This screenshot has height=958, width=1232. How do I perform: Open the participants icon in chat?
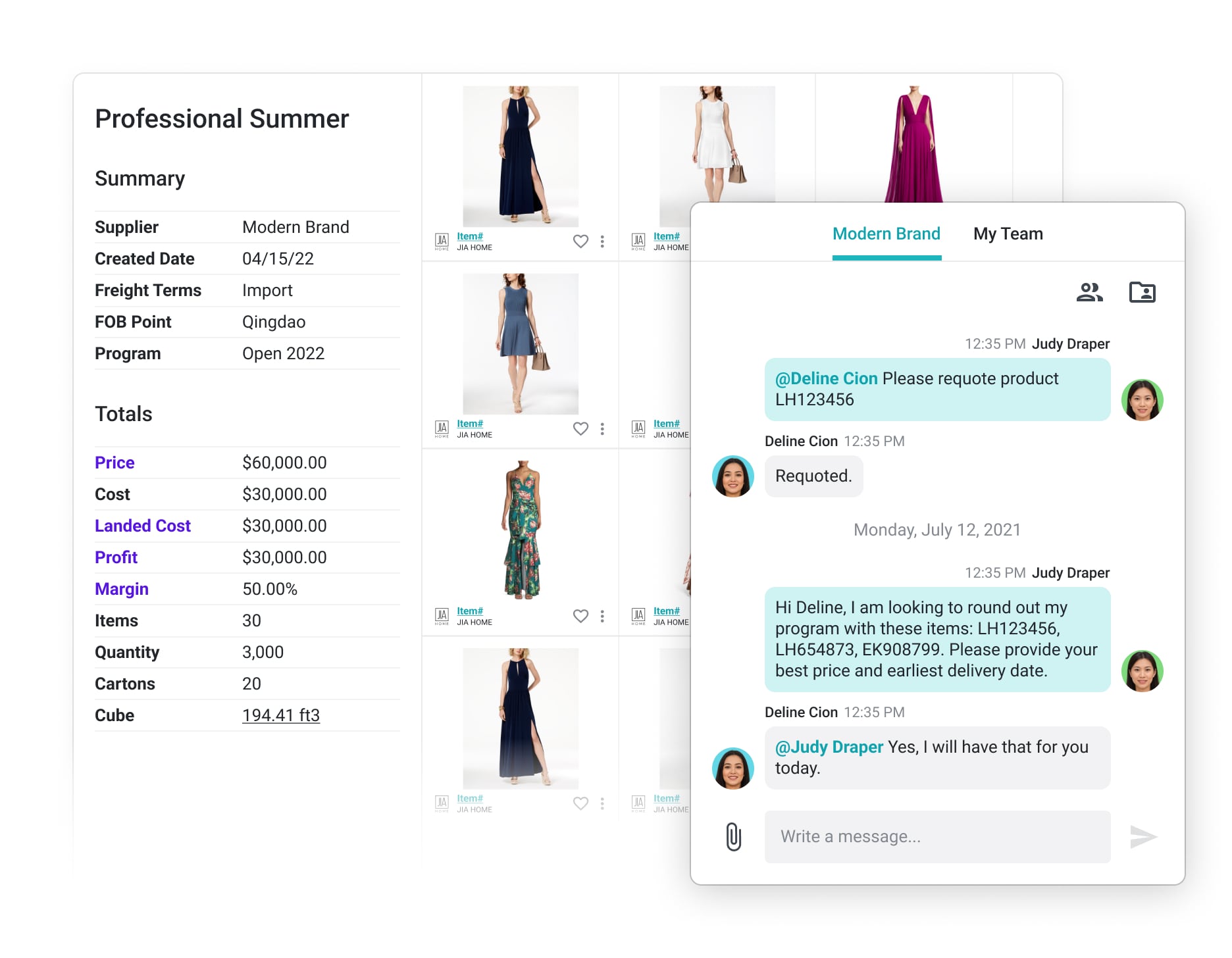1089,292
